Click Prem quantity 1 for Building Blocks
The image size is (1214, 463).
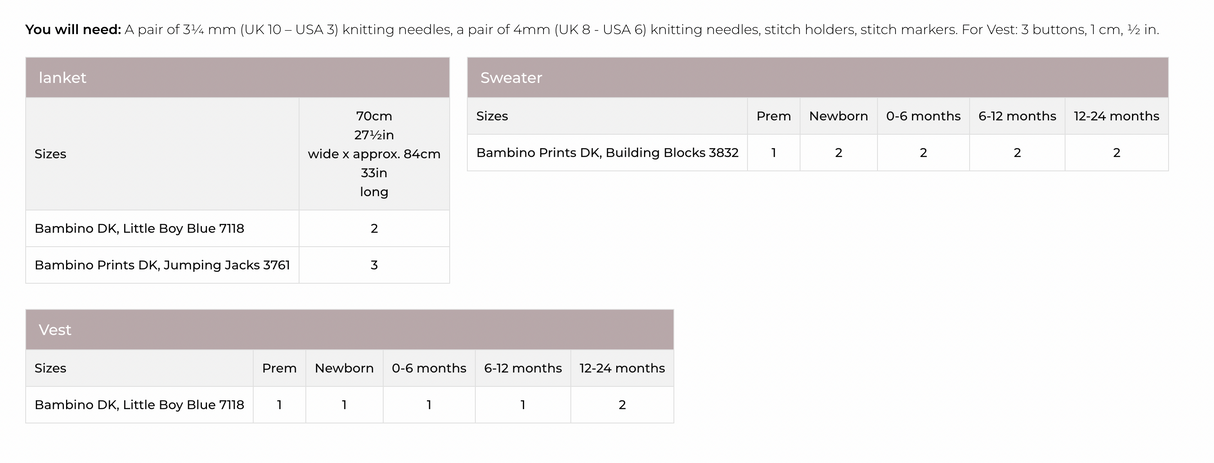773,153
